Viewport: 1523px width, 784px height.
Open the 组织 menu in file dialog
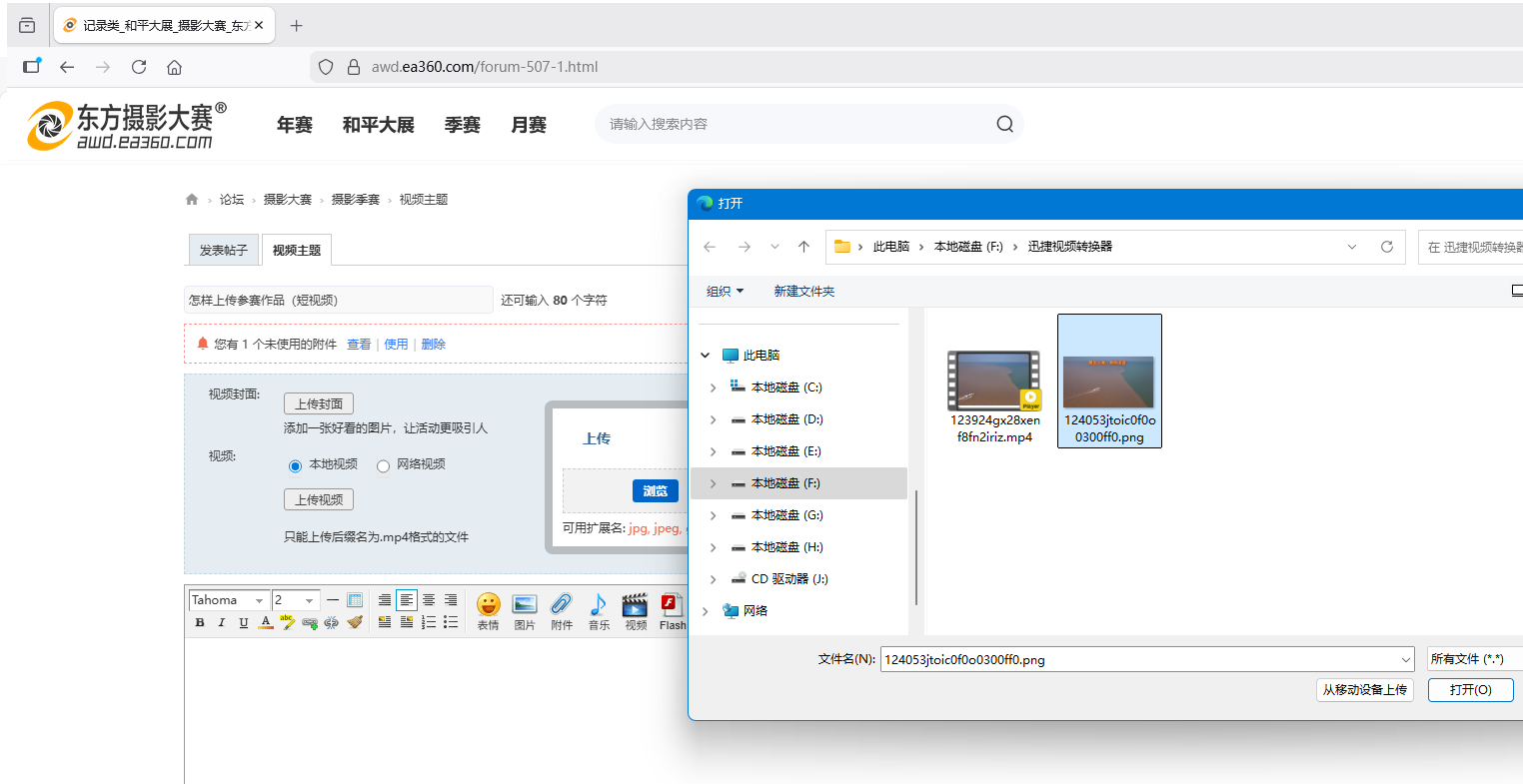click(725, 292)
